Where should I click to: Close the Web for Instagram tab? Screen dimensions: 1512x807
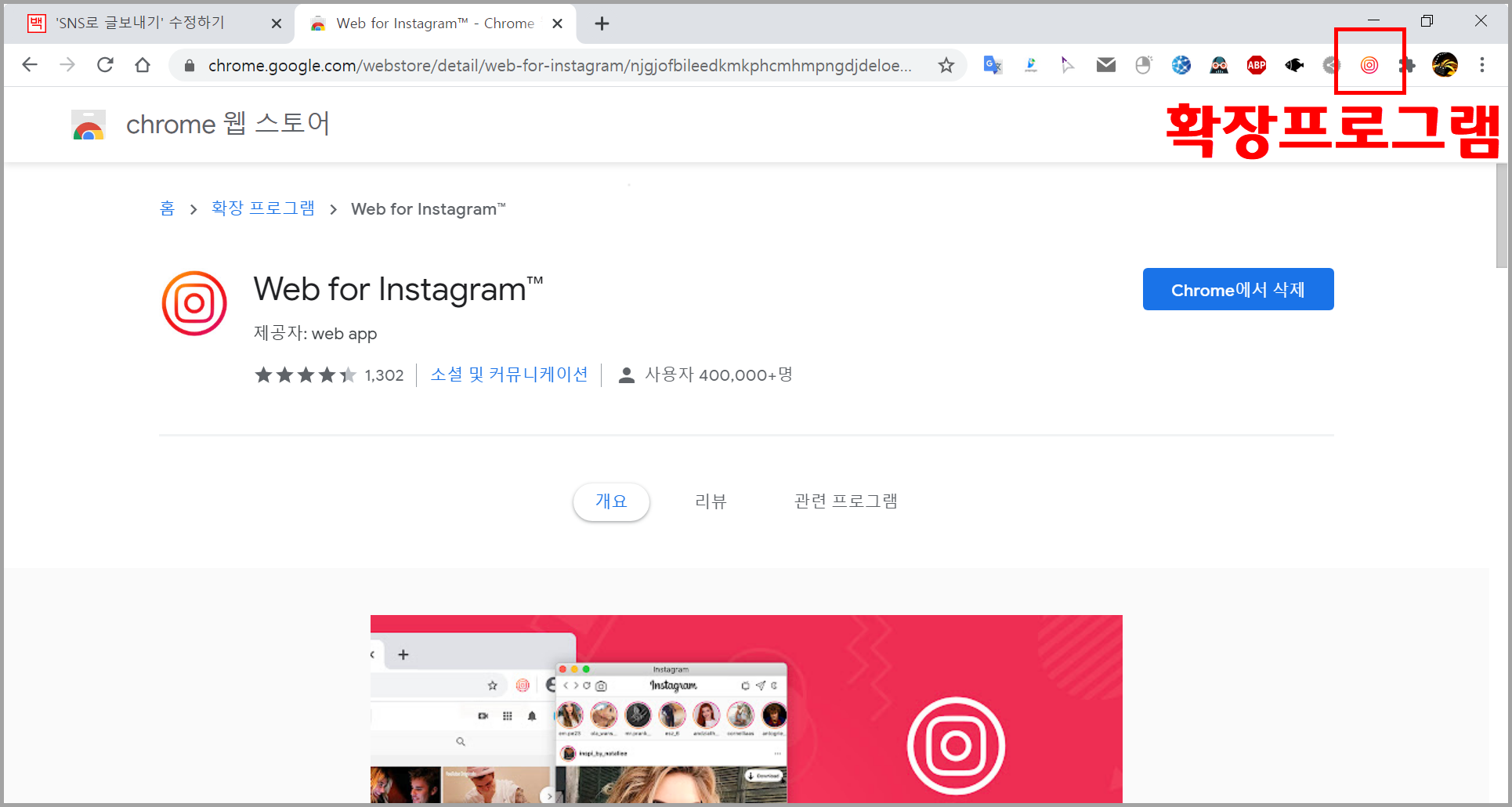[x=557, y=24]
